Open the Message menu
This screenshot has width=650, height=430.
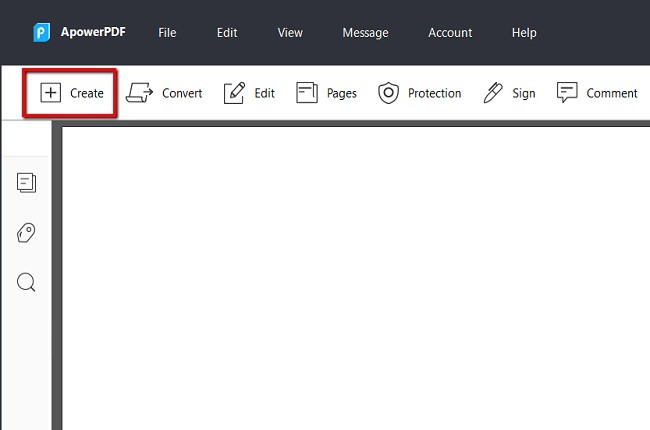(365, 33)
